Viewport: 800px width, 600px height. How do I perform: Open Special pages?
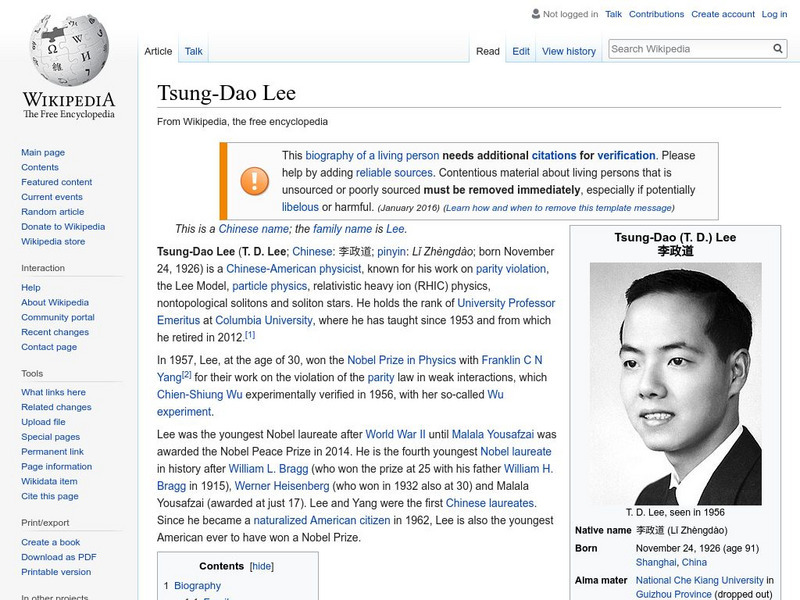(51, 436)
